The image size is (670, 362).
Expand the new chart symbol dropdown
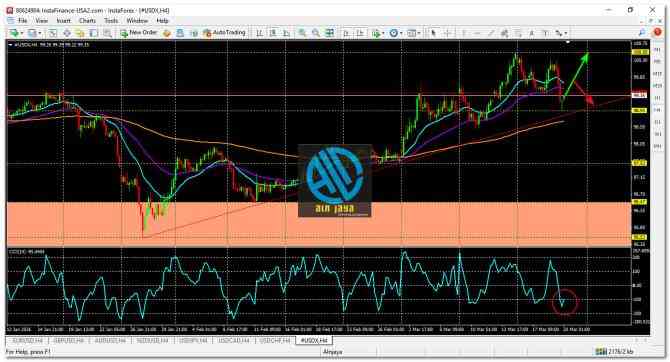[x=21, y=33]
